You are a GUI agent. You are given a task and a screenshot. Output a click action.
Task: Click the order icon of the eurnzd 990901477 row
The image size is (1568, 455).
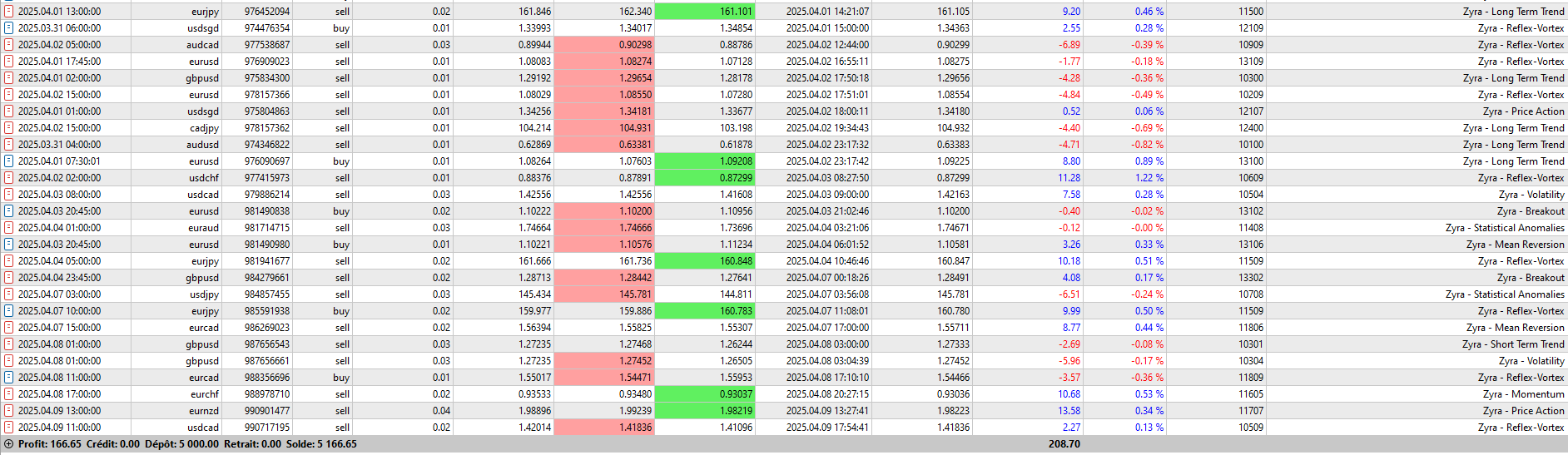pos(9,411)
